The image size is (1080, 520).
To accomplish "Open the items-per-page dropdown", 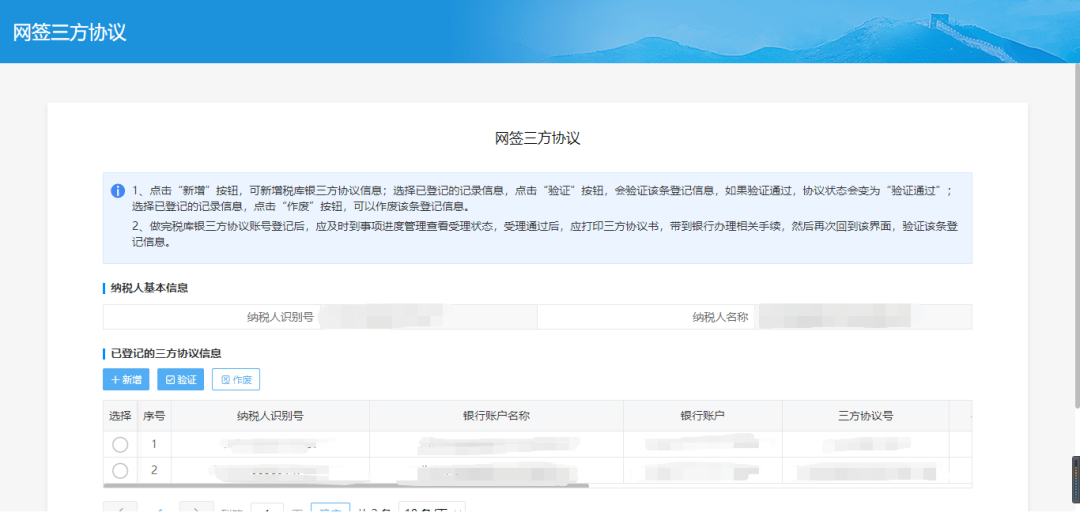I will (431, 511).
